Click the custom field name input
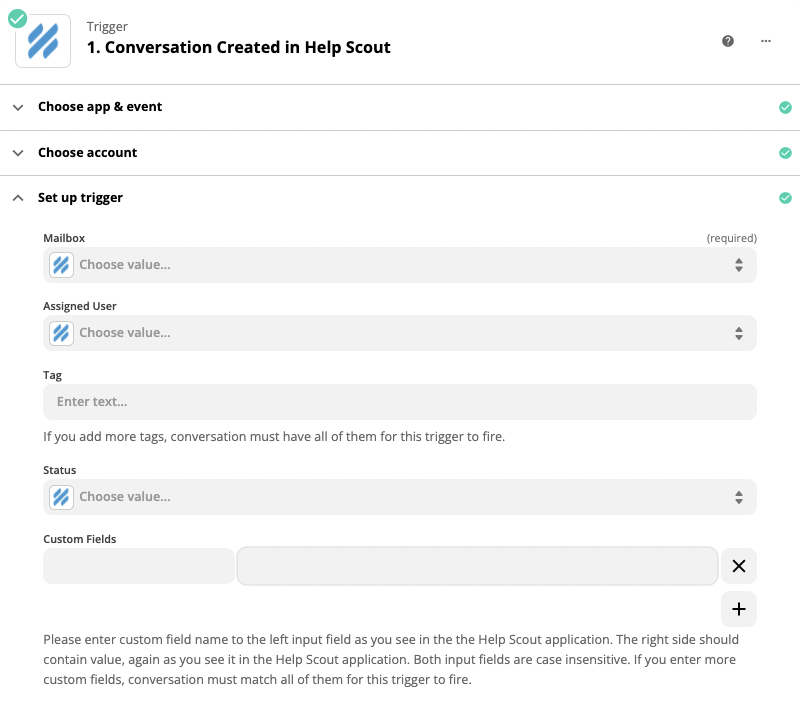Image resolution: width=800 pixels, height=708 pixels. tap(139, 566)
